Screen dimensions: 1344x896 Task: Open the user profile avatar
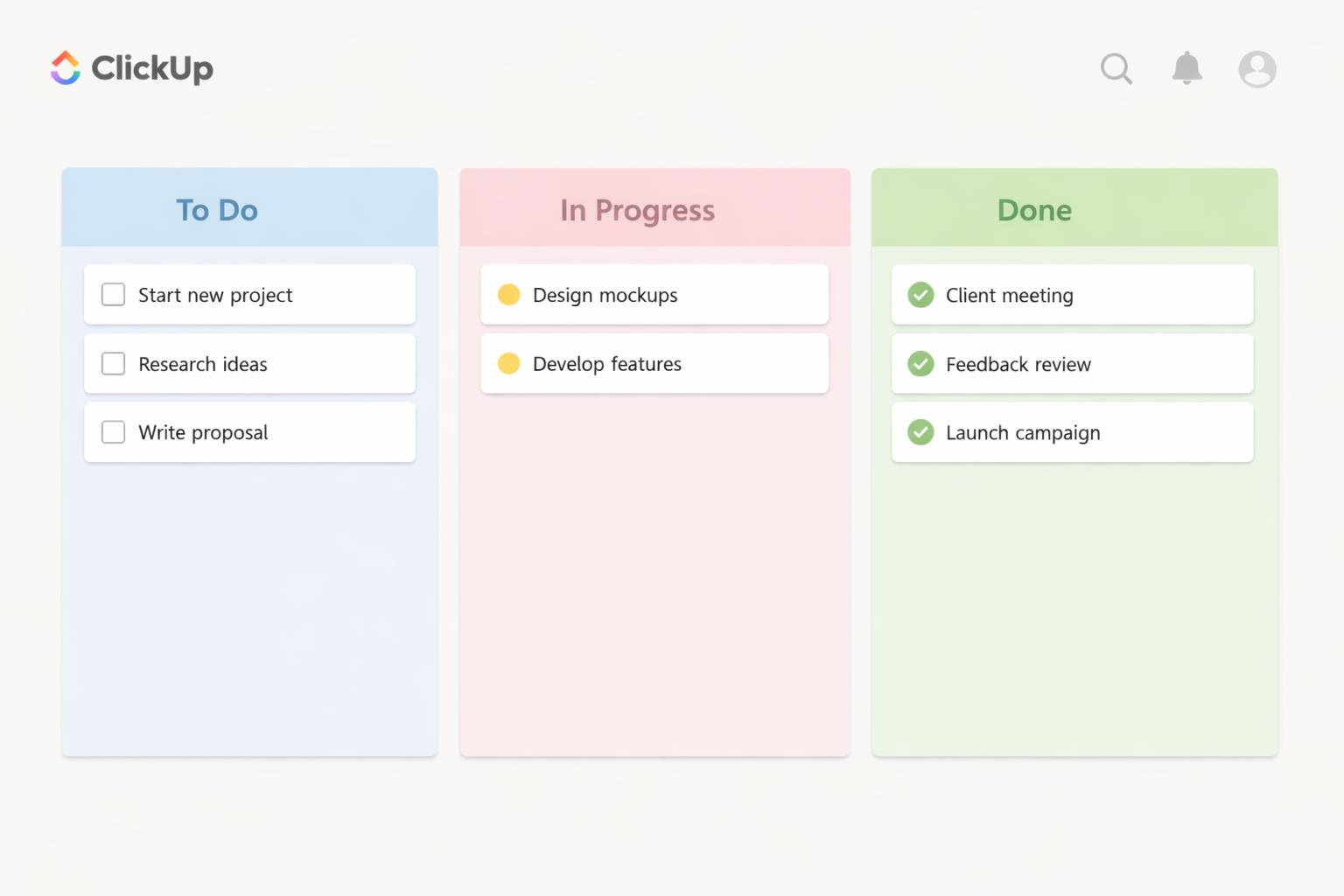pos(1257,69)
